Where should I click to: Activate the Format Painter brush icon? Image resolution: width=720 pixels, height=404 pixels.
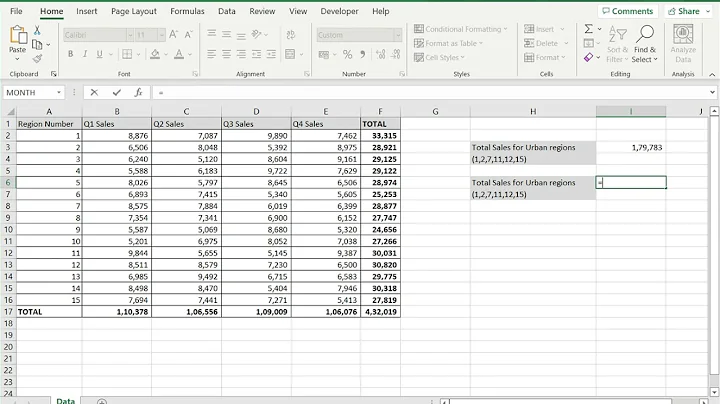coord(37,58)
